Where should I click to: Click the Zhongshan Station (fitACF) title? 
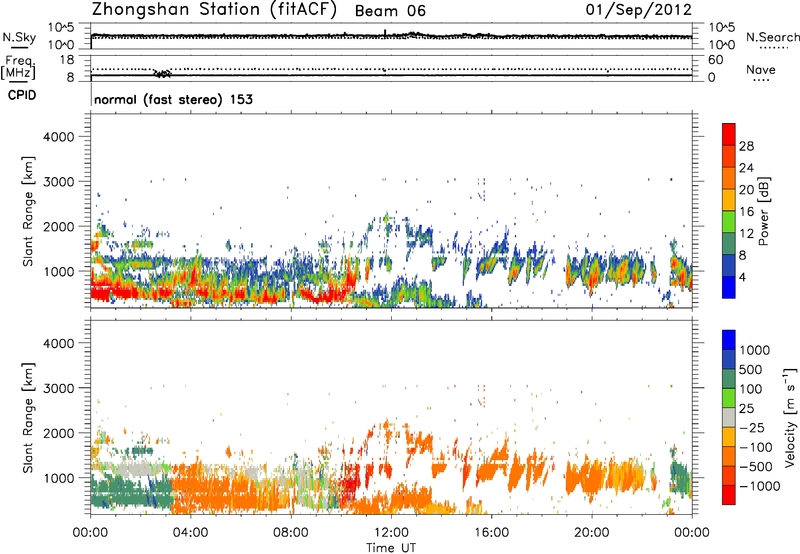[x=214, y=10]
